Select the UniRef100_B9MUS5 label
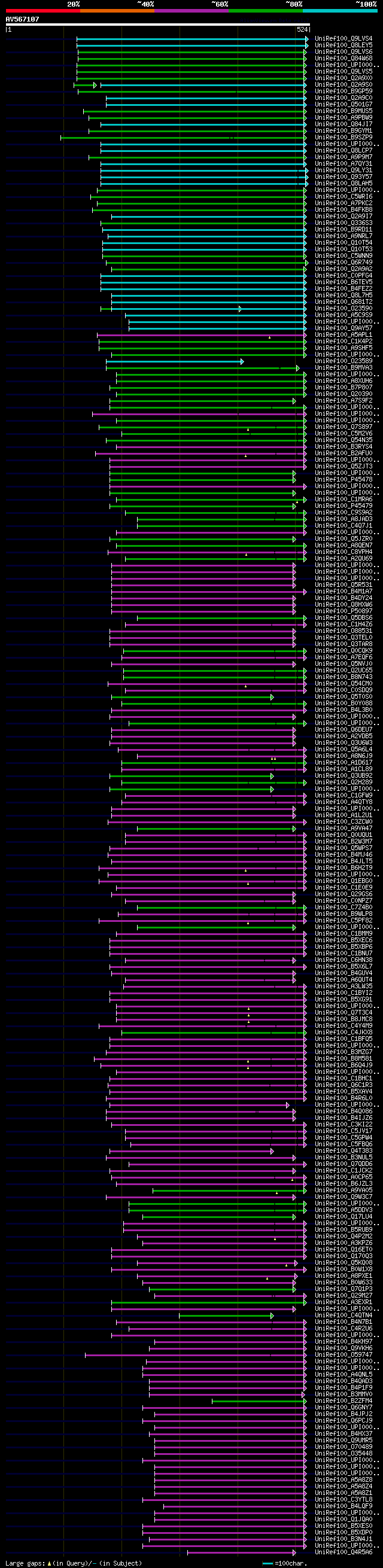Viewport: 383px width, 1568px height. (x=344, y=111)
